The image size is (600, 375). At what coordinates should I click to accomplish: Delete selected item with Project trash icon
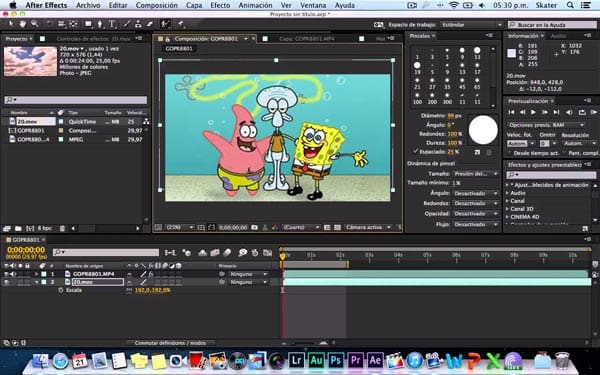click(62, 228)
